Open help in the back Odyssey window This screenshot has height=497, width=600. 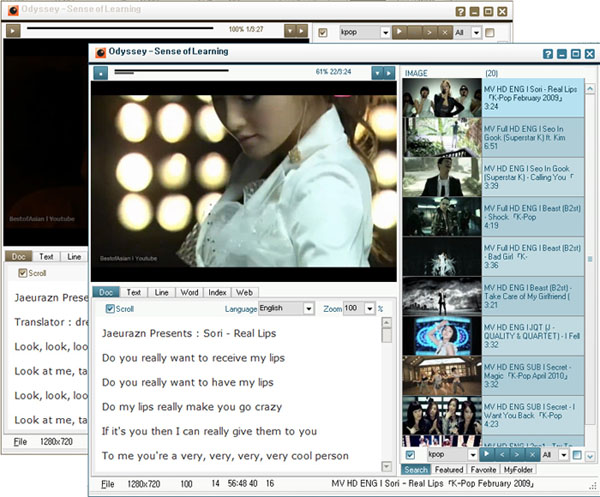point(460,11)
